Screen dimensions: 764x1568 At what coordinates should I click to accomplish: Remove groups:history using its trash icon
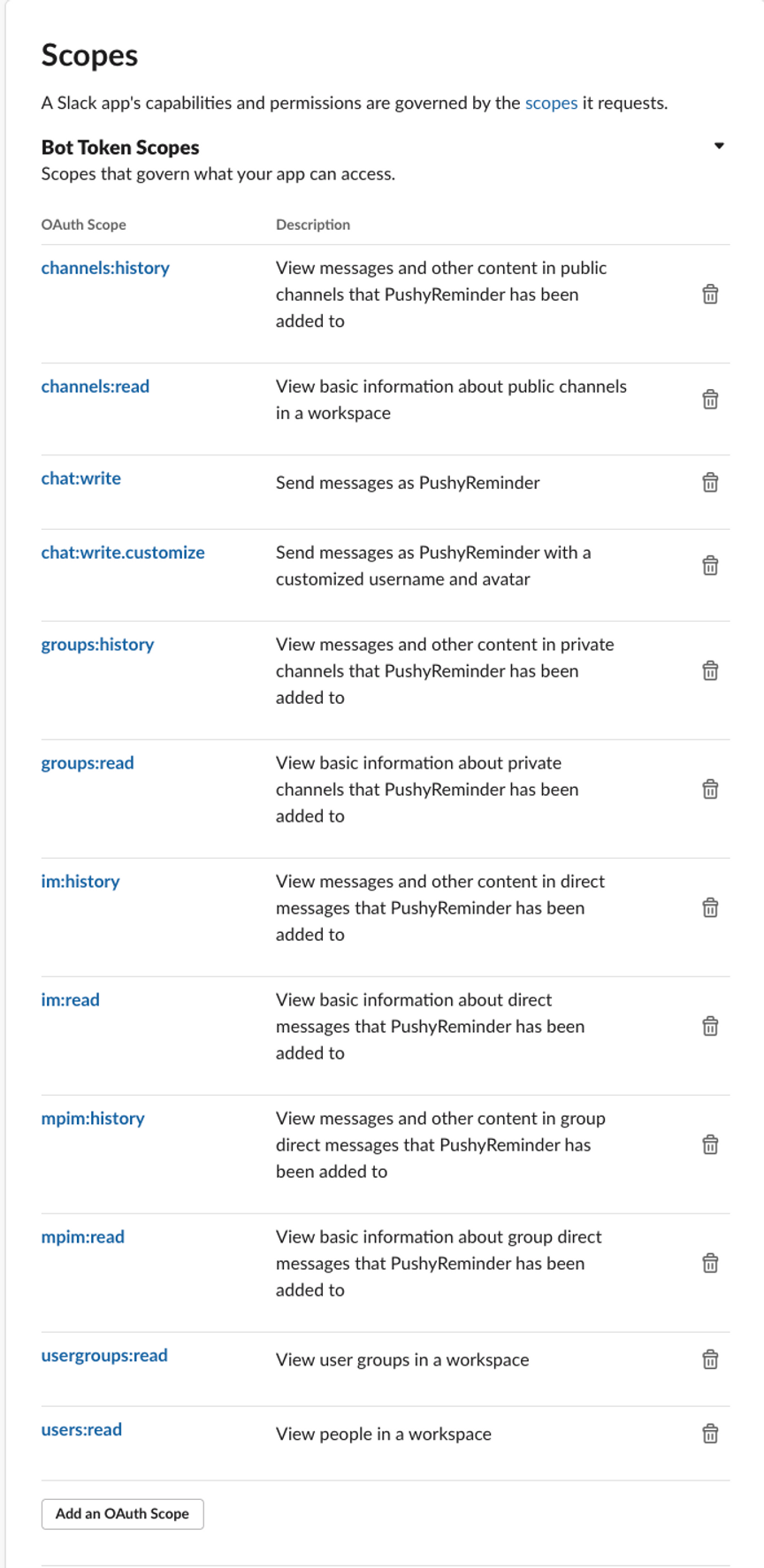click(710, 671)
